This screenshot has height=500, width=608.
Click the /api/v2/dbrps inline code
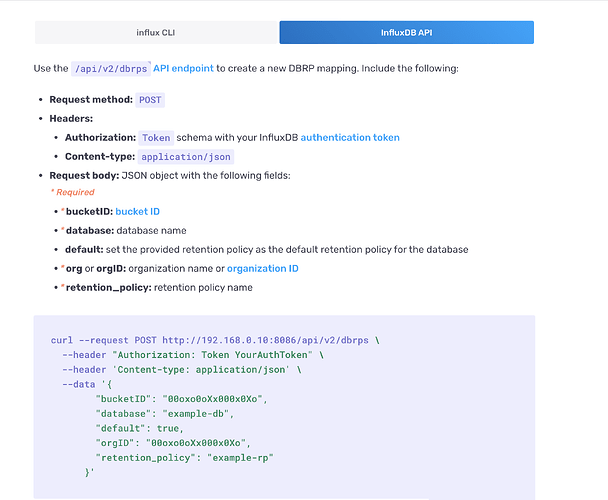click(111, 69)
